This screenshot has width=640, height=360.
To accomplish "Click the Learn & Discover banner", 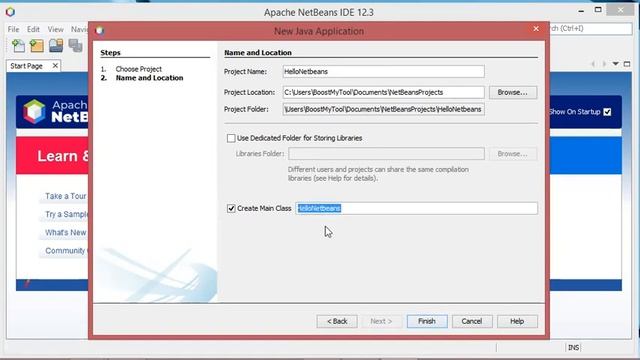I will pyautogui.click(x=52, y=156).
